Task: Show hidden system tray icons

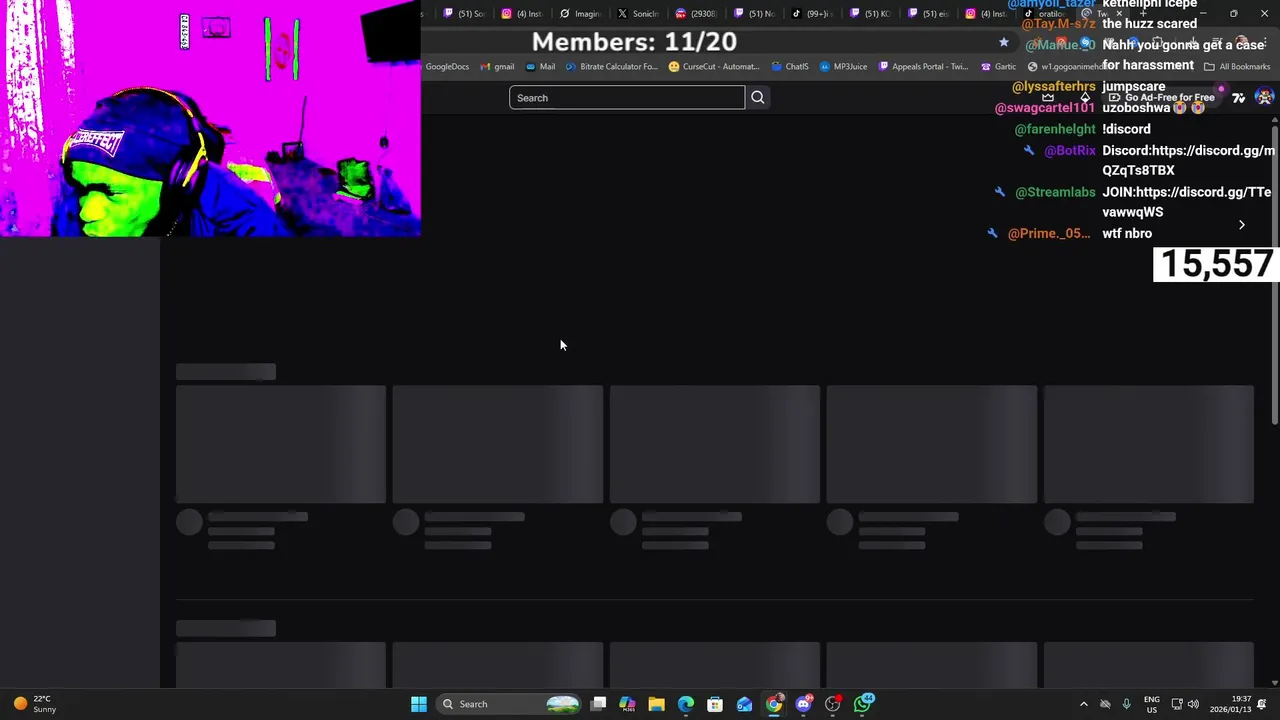Action: tap(1083, 704)
